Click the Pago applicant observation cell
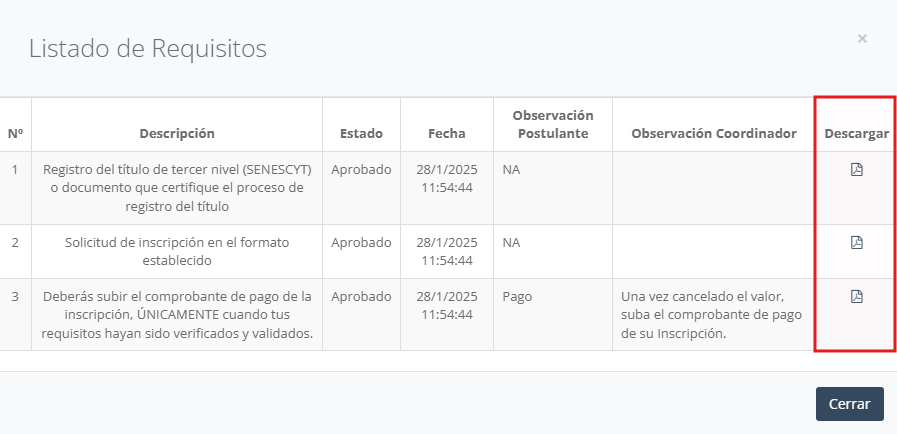Image resolution: width=897 pixels, height=434 pixels. point(517,296)
